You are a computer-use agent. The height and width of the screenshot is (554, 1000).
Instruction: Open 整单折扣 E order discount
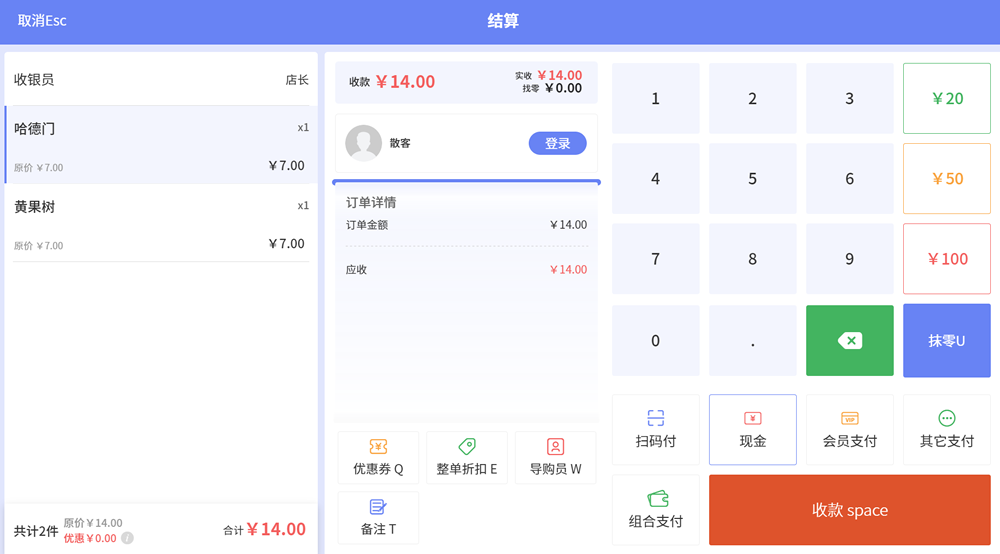[x=466, y=458]
